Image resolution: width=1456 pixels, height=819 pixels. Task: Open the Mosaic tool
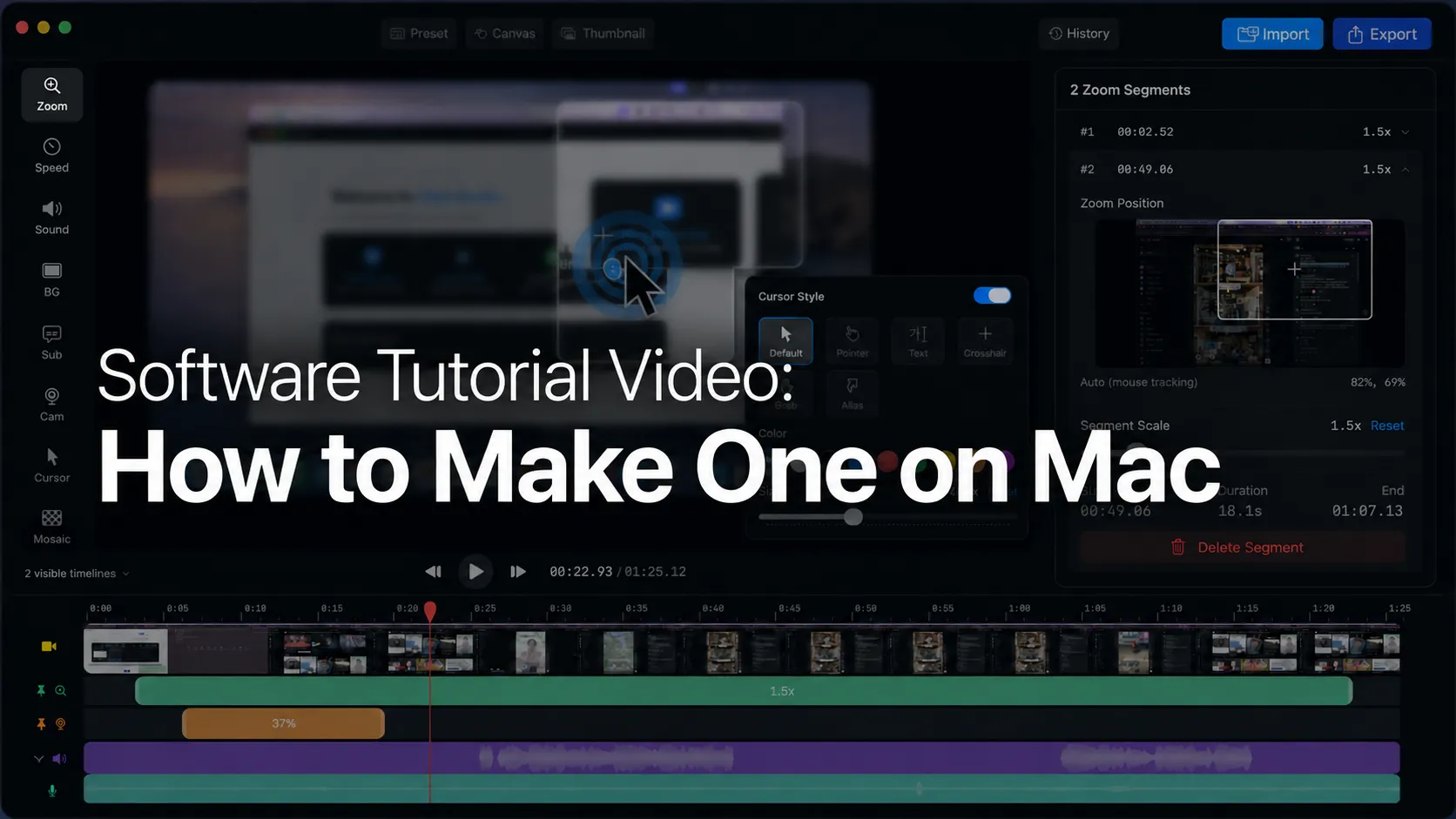click(x=52, y=527)
